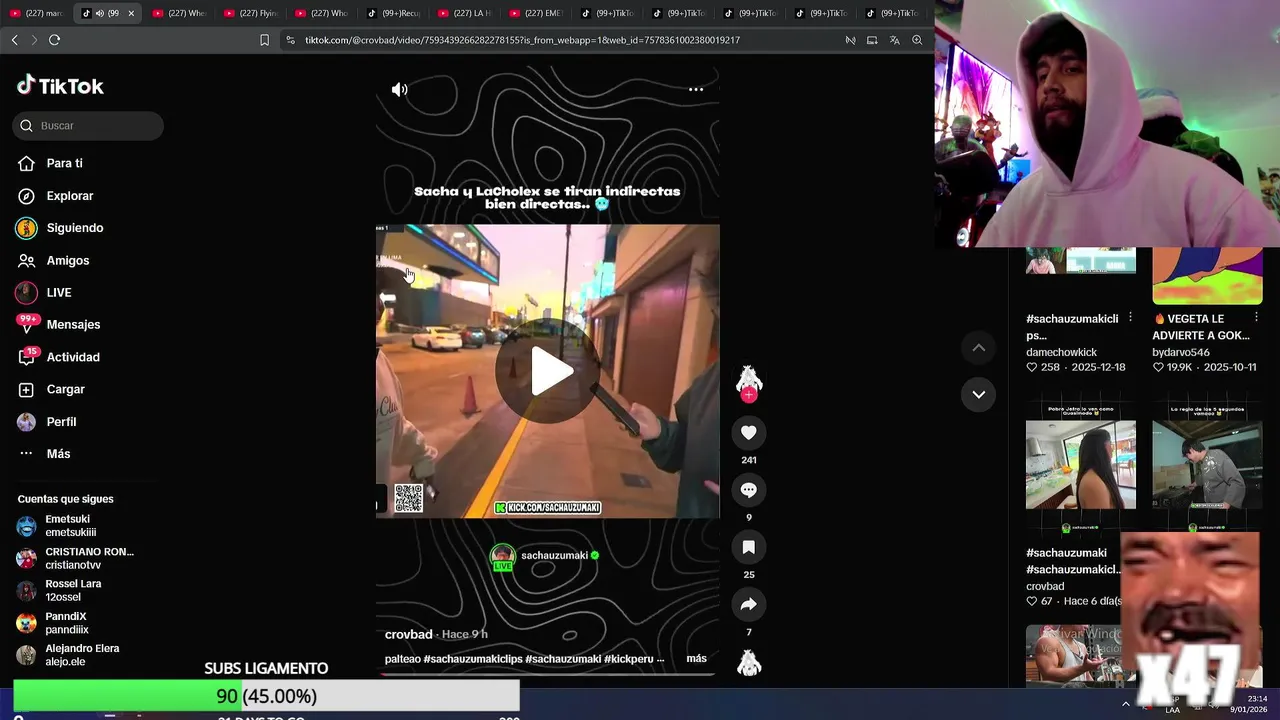Click the crovbad username under the video
1280x720 pixels.
coord(408,634)
